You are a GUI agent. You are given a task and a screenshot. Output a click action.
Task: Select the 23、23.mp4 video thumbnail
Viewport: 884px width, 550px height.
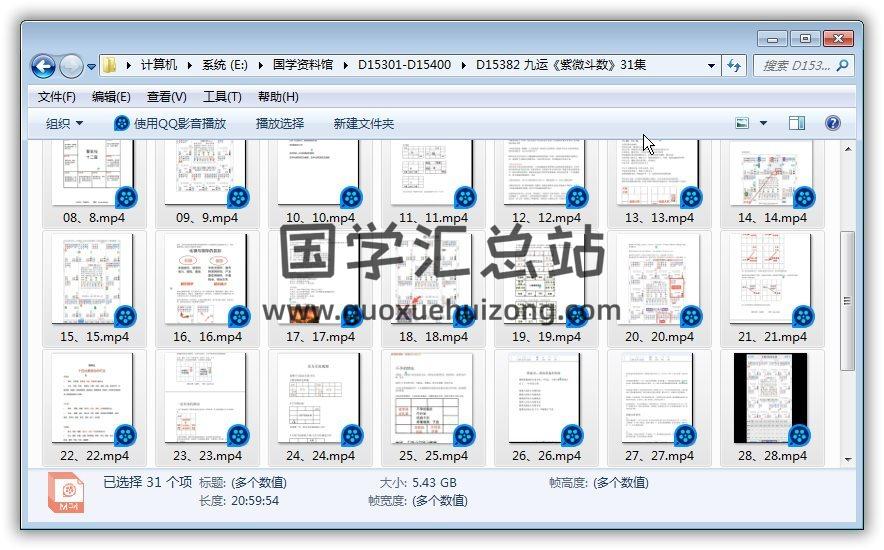point(207,399)
